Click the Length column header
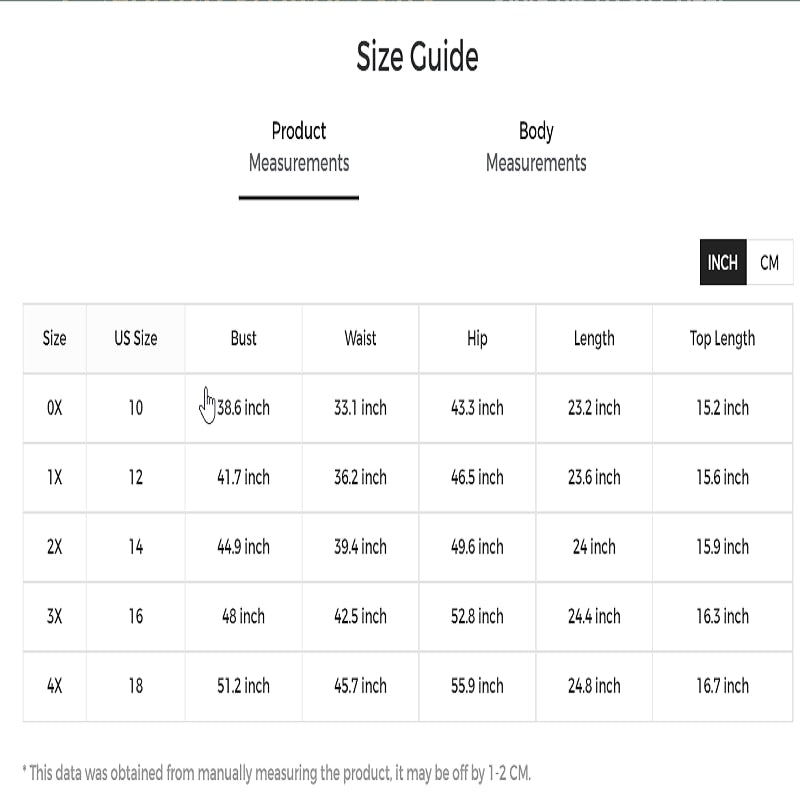 click(594, 338)
